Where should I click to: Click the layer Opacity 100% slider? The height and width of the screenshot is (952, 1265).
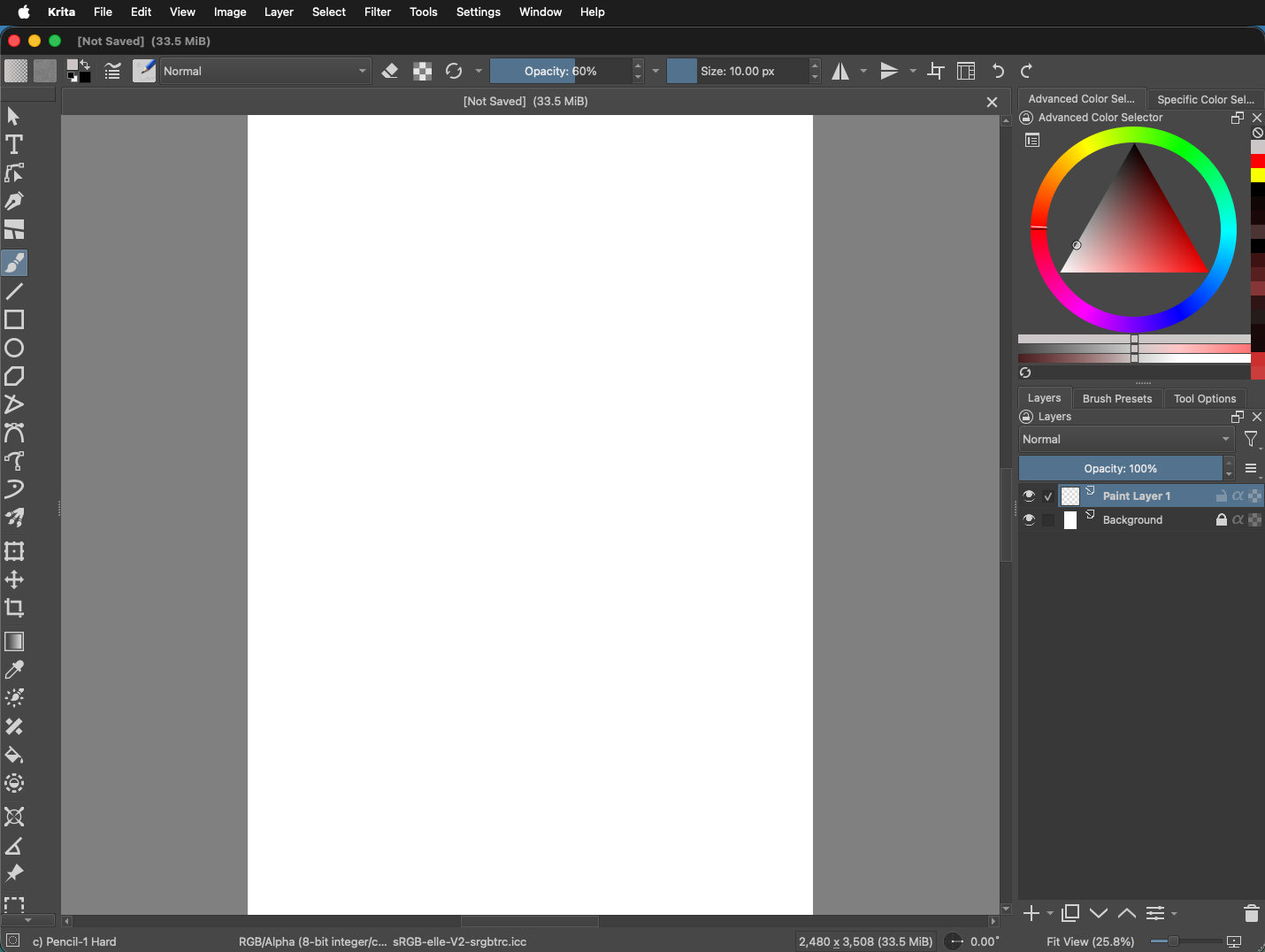click(x=1121, y=468)
